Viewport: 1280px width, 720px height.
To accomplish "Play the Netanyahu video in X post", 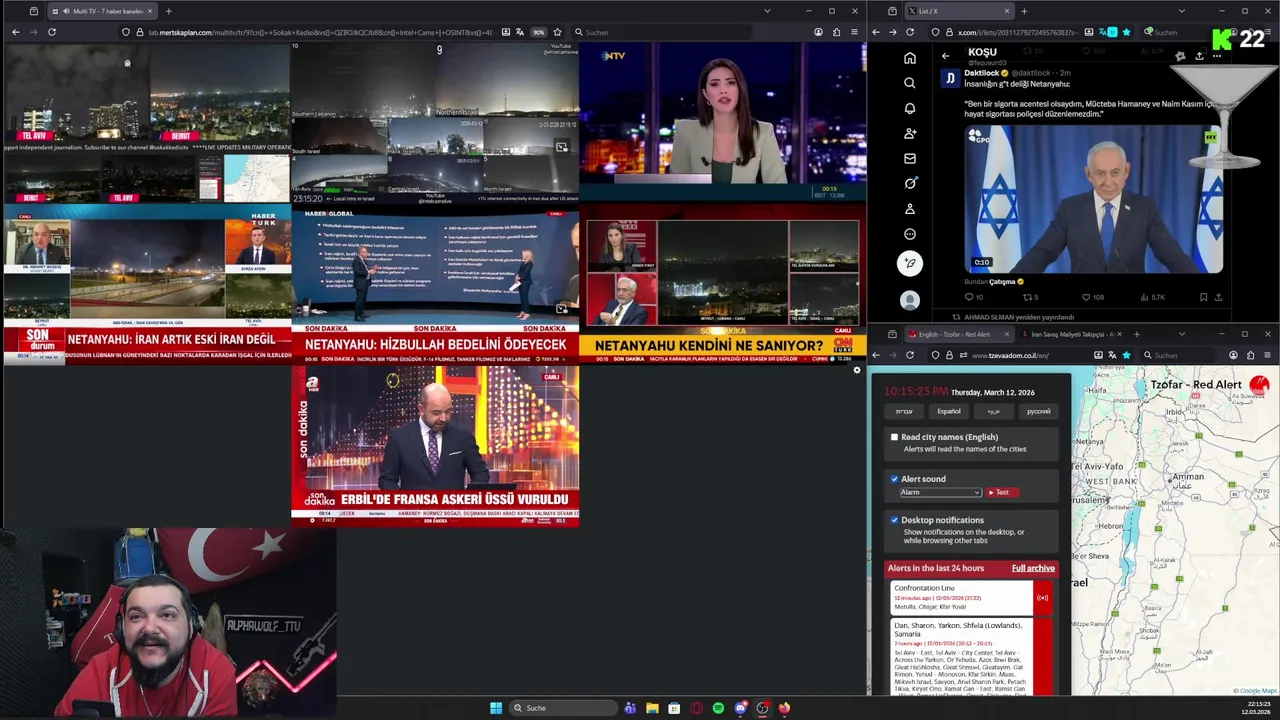I will (1093, 198).
